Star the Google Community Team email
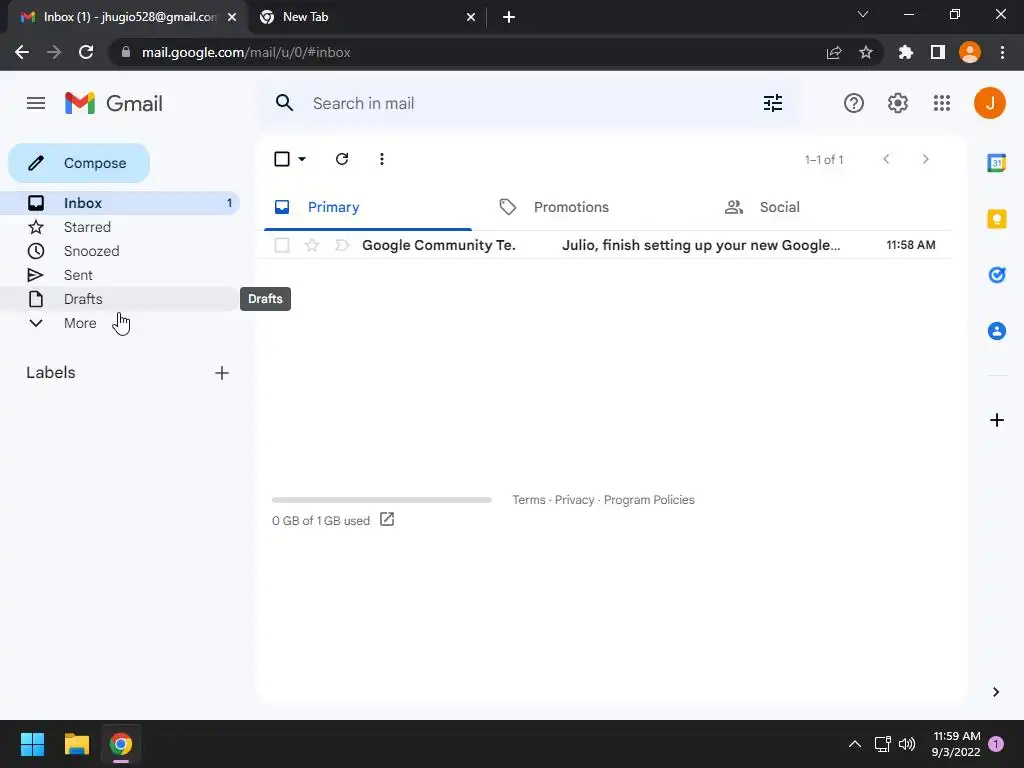The image size is (1024, 768). 312,245
